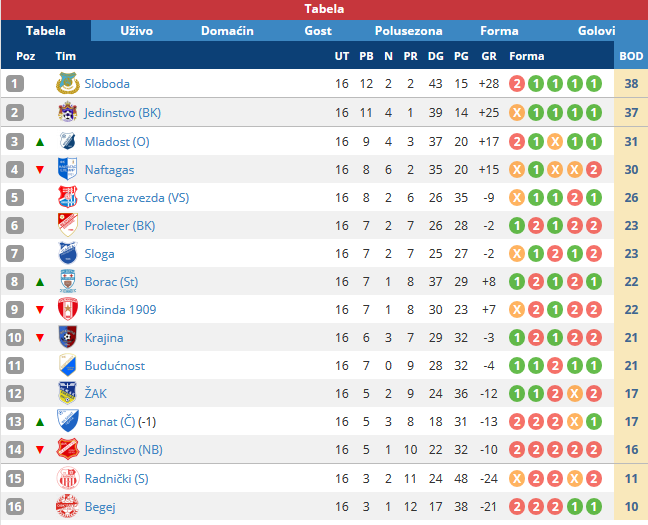The image size is (648, 525).
Task: Click the green up arrow beside Mladost (O)
Action: click(40, 142)
